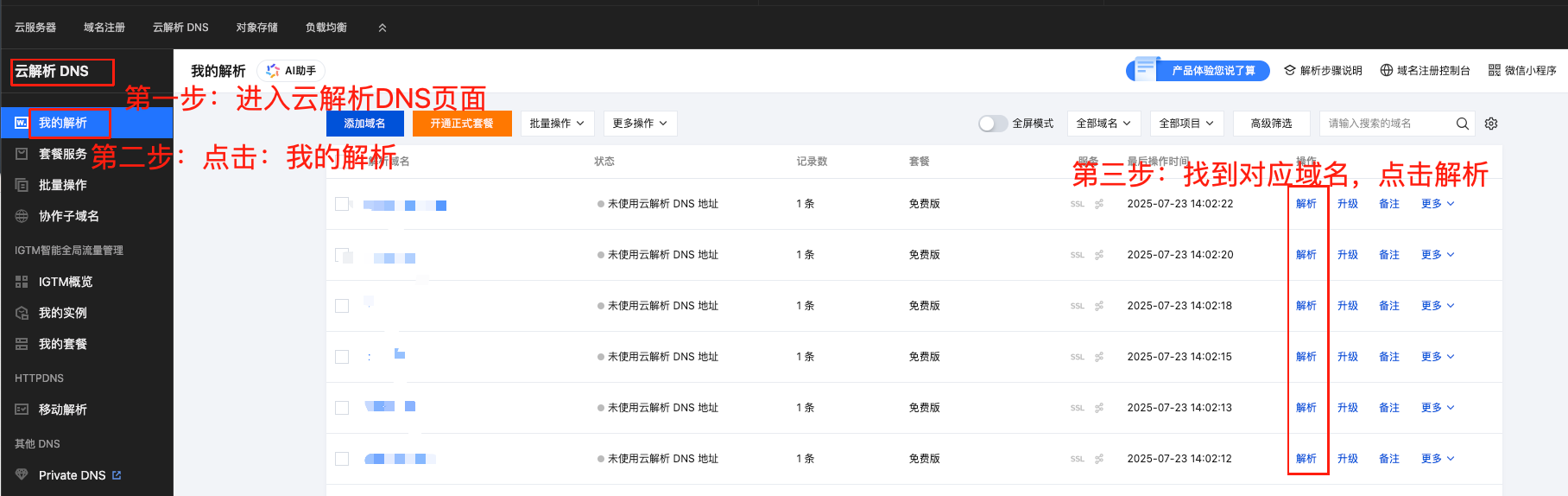
Task: Expand 更多 in the 14:02:12 row
Action: [1438, 459]
